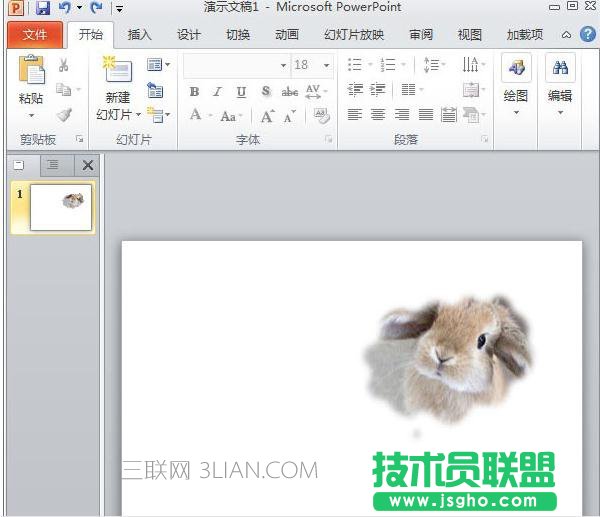600x517 pixels.
Task: Switch to the Design tab
Action: [189, 35]
